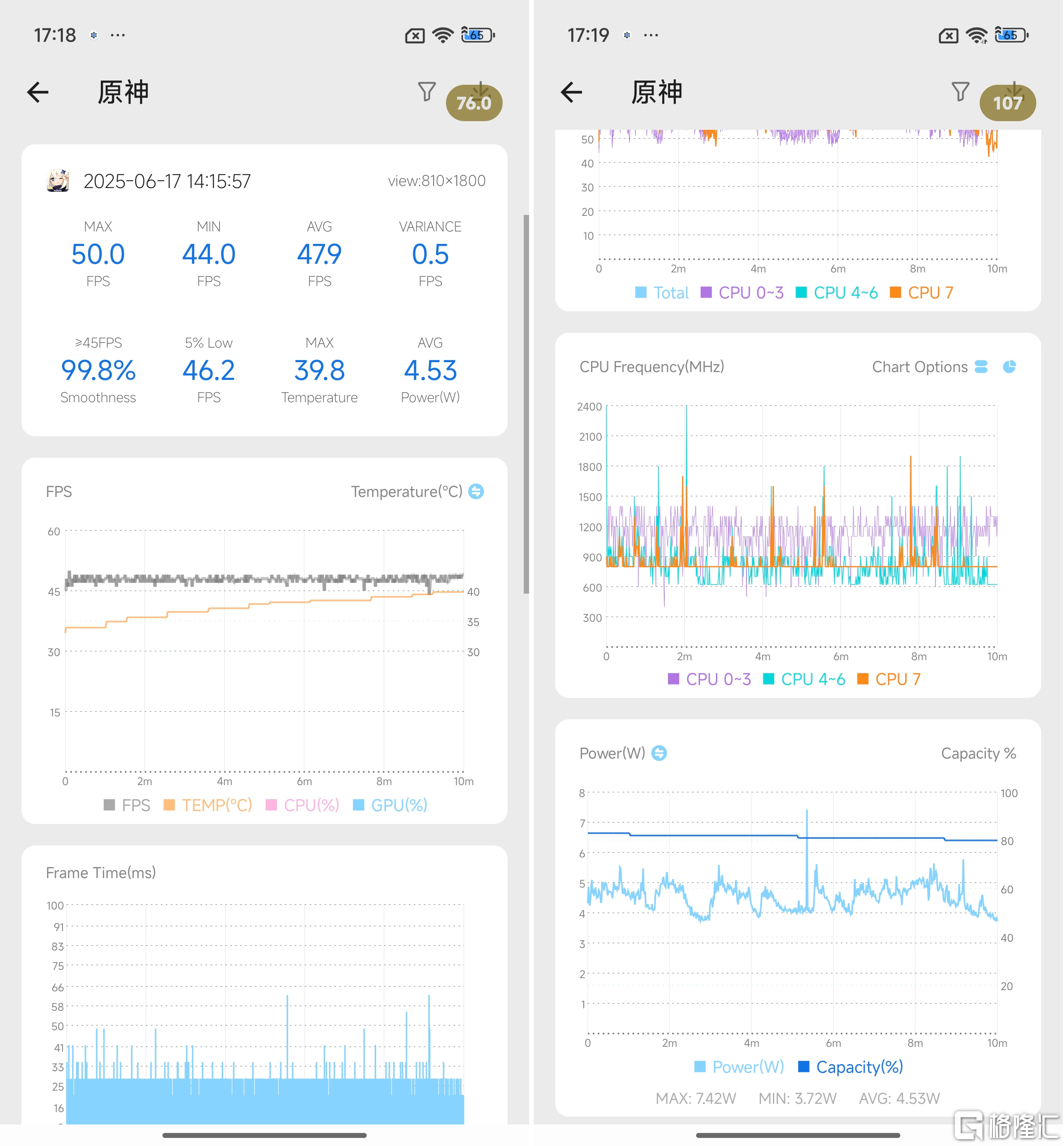Open the filter funnel on the 17:19 screen

tap(960, 91)
